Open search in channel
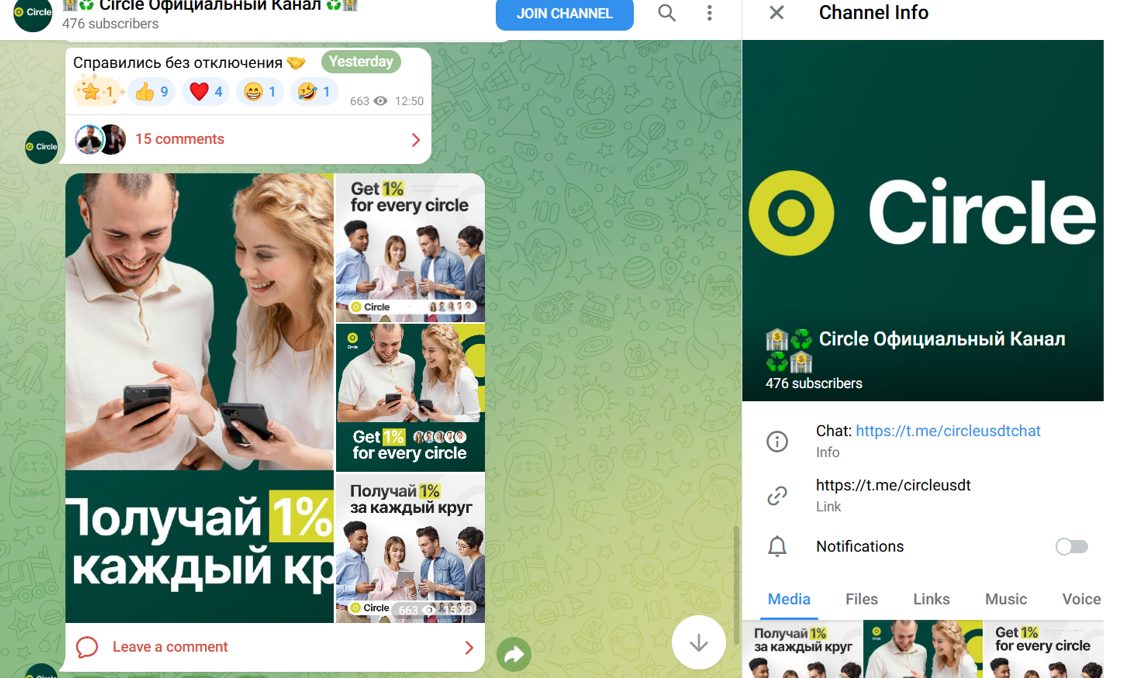This screenshot has width=1138, height=678. tap(666, 13)
